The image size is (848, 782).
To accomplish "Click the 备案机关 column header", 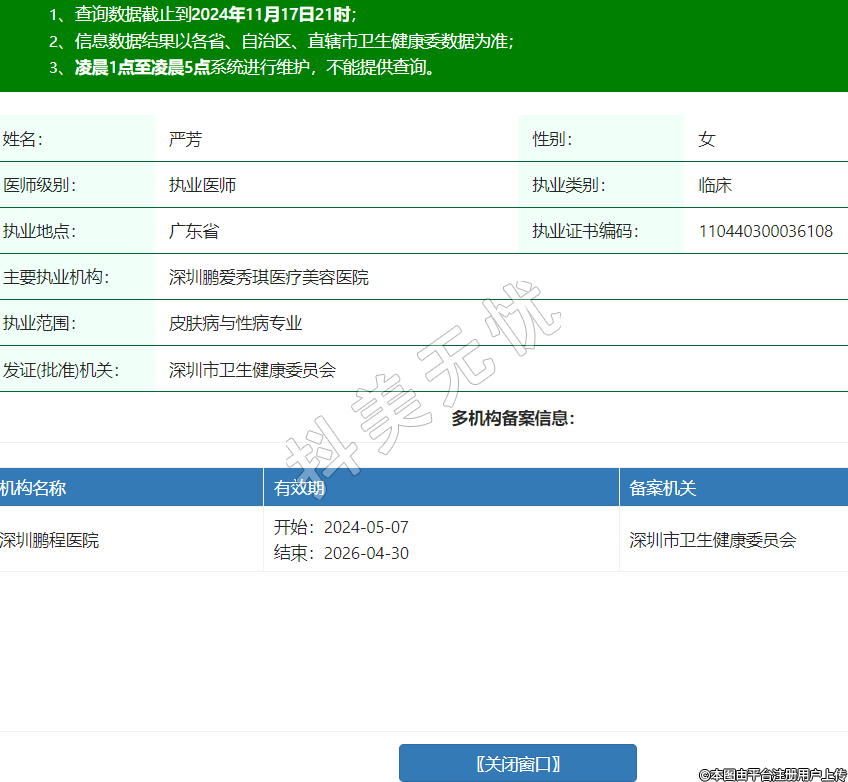I will [662, 488].
